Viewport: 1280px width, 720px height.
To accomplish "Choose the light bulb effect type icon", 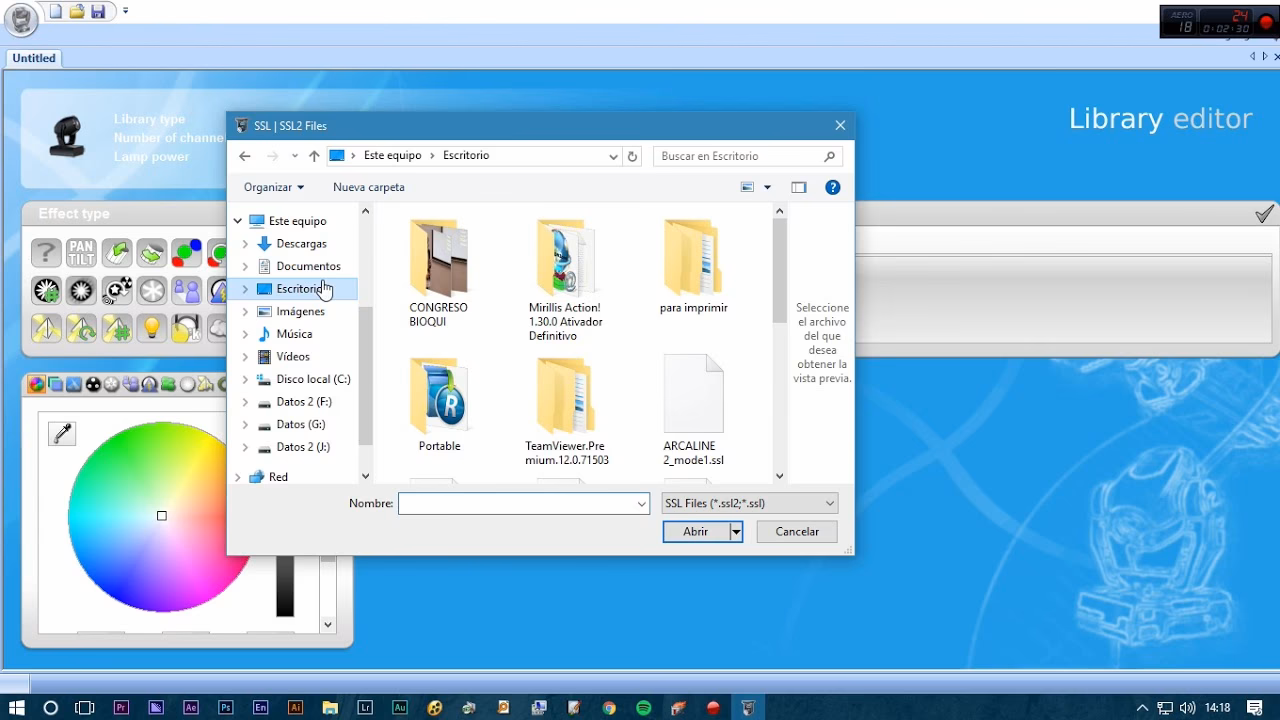I will 151,328.
